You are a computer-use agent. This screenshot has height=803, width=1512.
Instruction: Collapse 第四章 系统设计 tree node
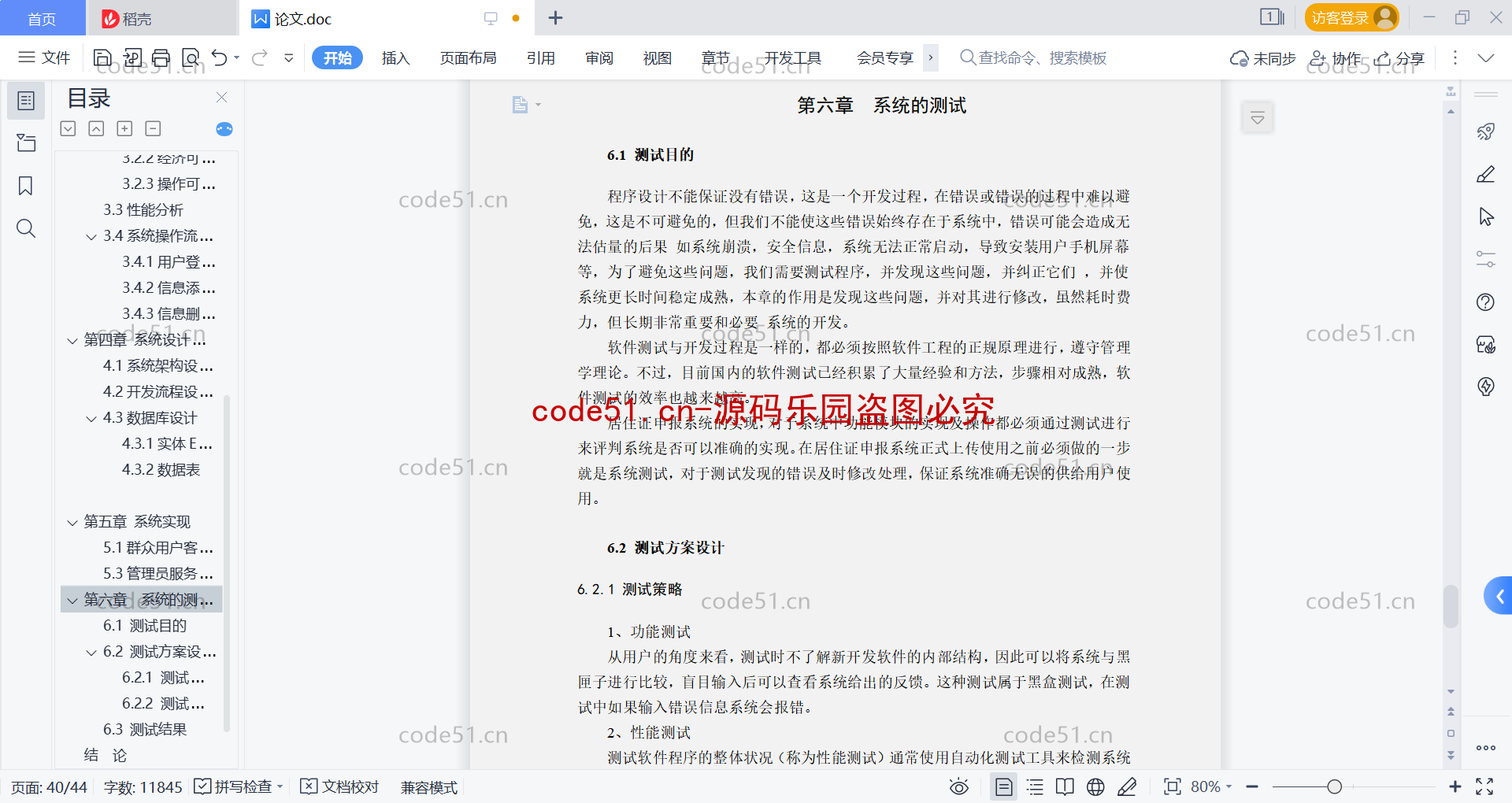(72, 340)
